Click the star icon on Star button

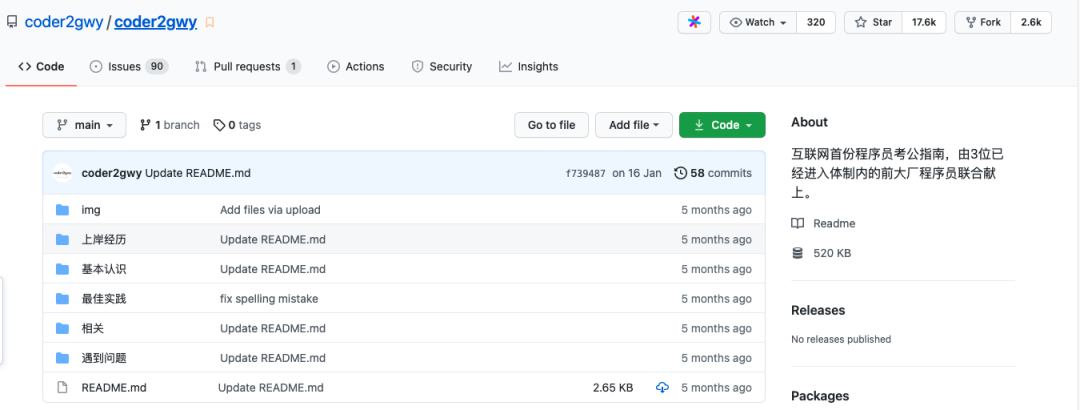(860, 23)
